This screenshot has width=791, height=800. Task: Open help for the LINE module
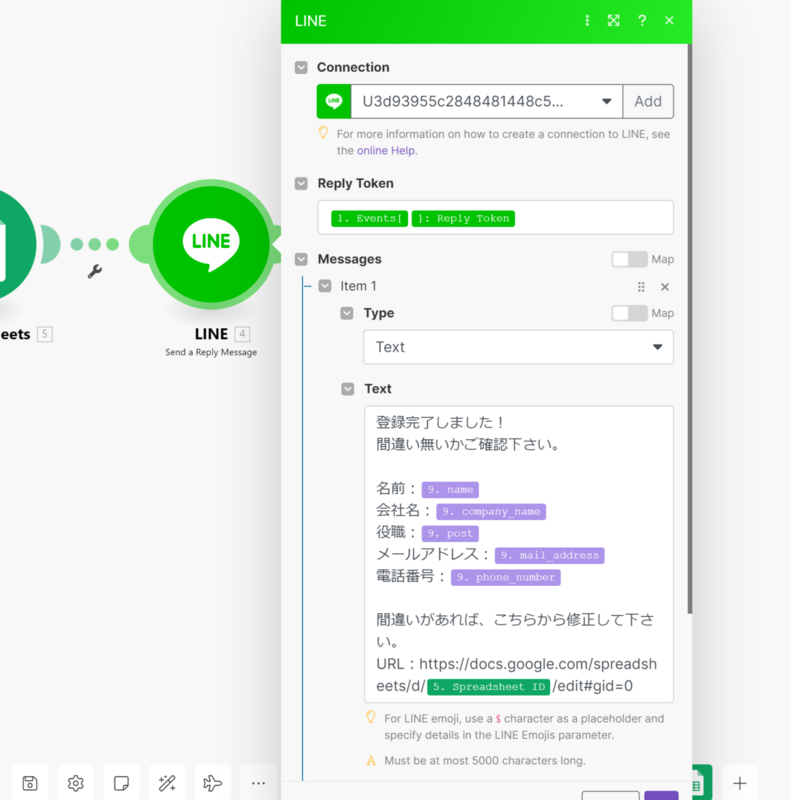click(x=642, y=20)
